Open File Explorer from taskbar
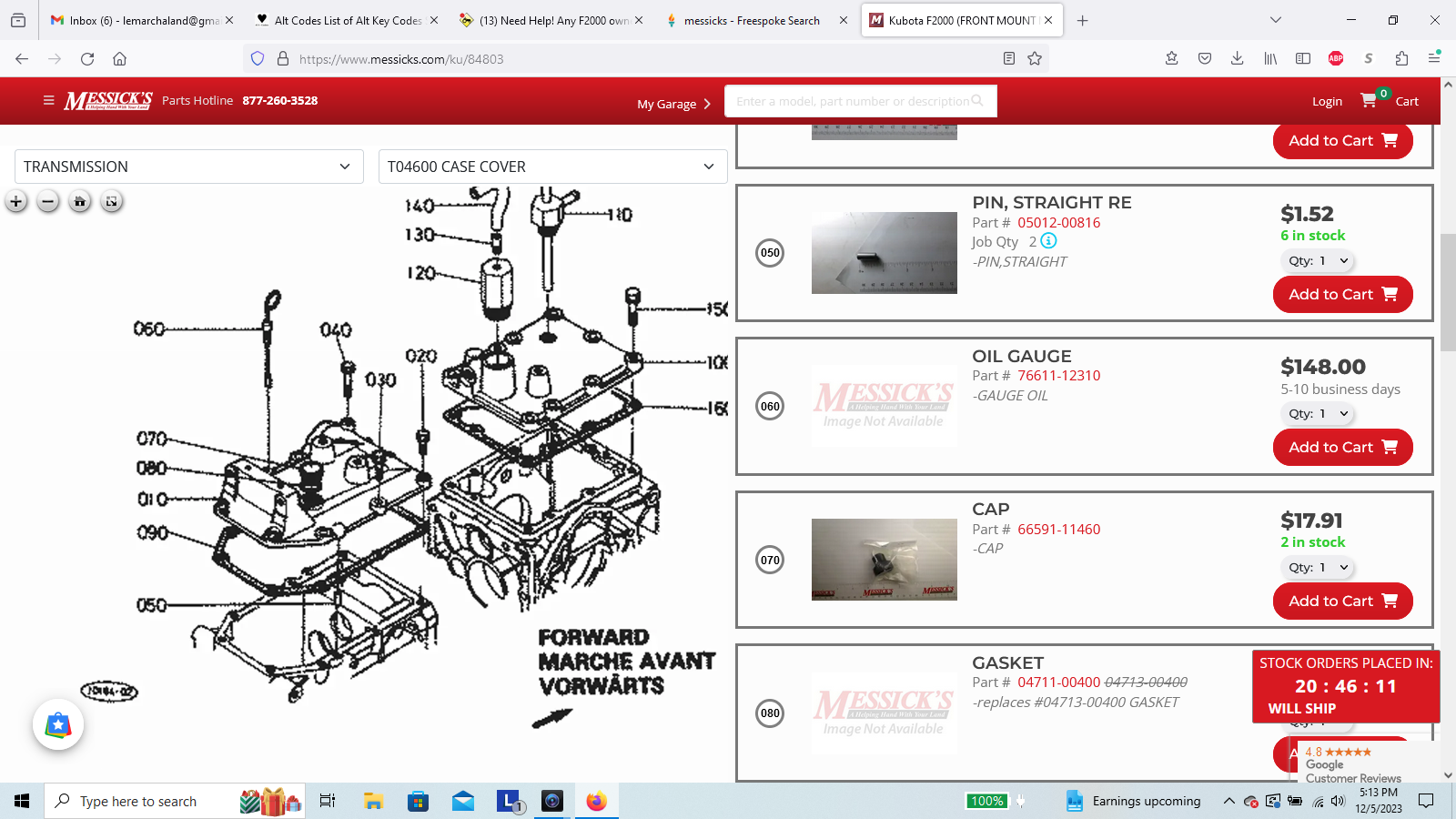 (x=373, y=801)
